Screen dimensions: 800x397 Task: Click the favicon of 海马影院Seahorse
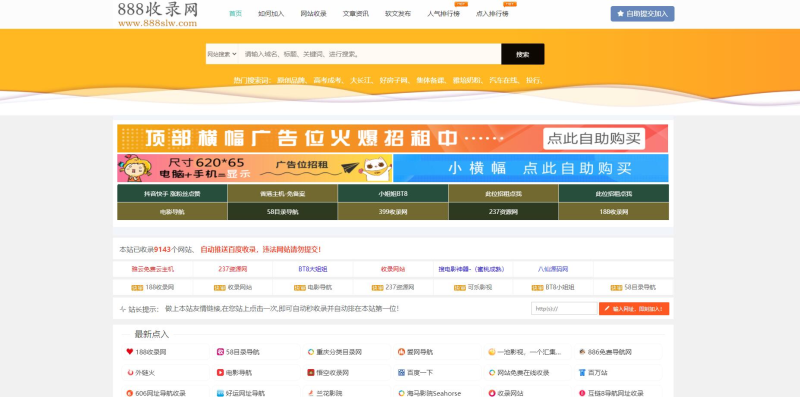402,393
